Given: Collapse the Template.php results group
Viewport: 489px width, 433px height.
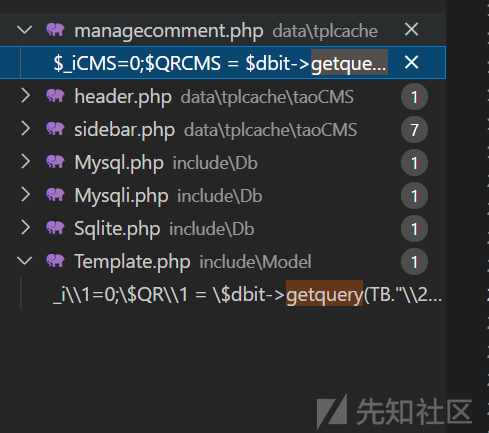Looking at the screenshot, I should [x=24, y=261].
